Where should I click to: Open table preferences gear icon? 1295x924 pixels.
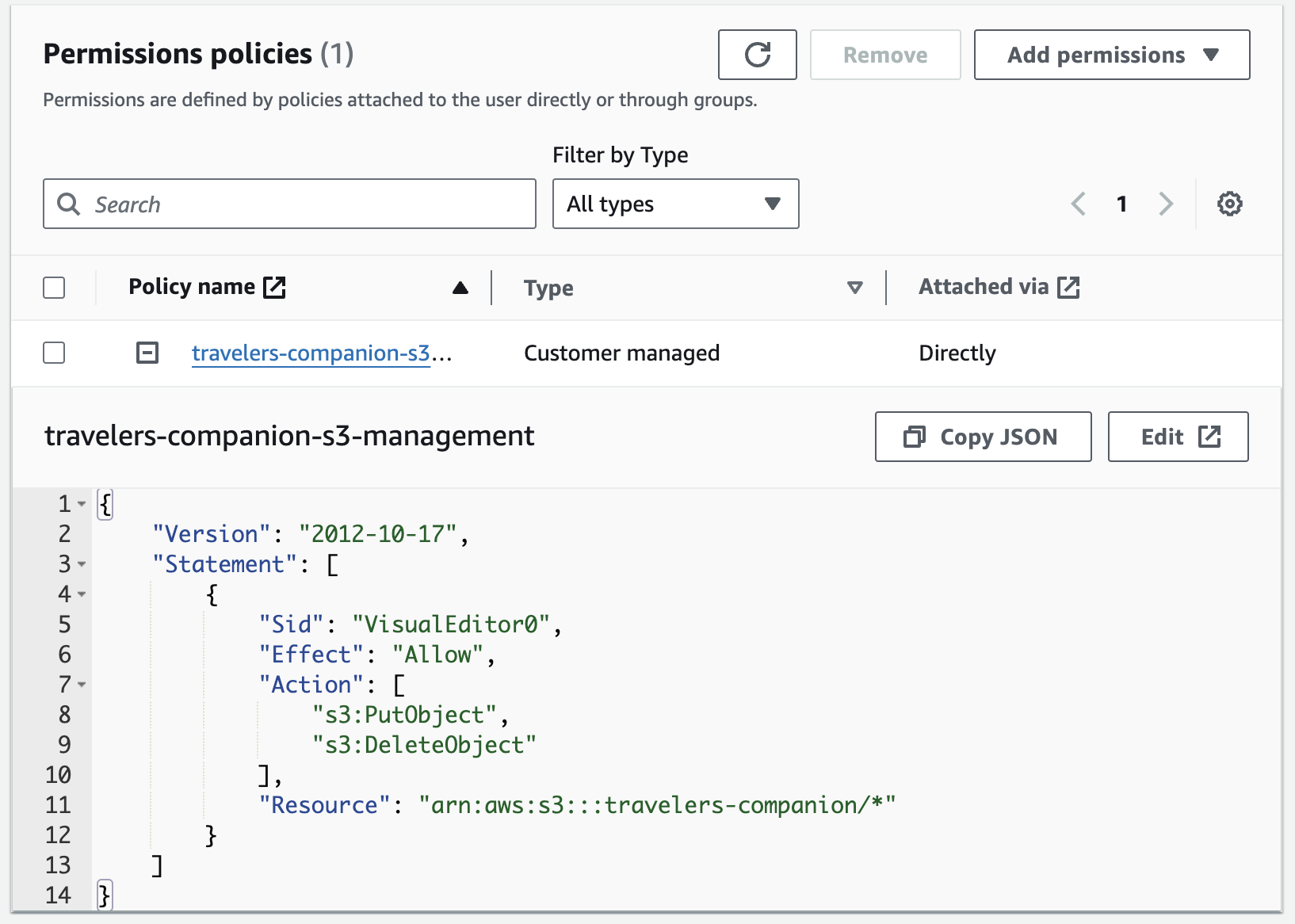pyautogui.click(x=1229, y=204)
